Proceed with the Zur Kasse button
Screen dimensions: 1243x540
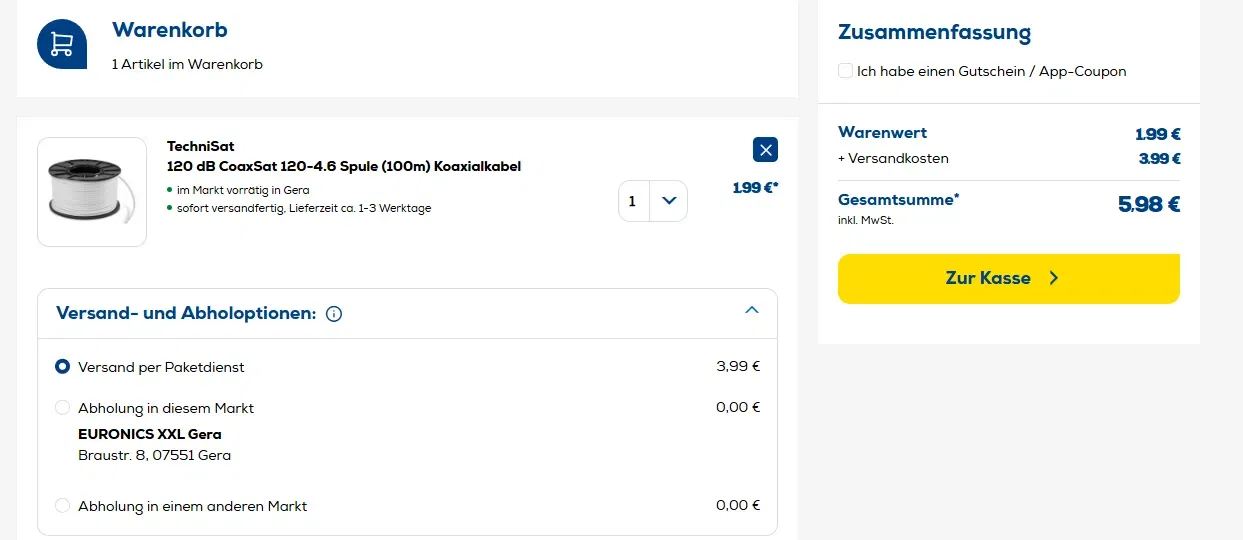[x=988, y=278]
